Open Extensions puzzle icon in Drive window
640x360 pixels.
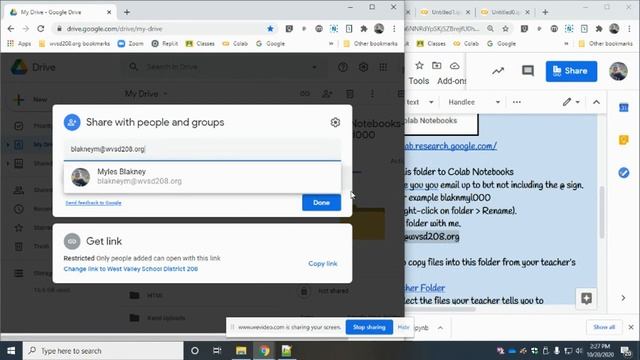[364, 29]
